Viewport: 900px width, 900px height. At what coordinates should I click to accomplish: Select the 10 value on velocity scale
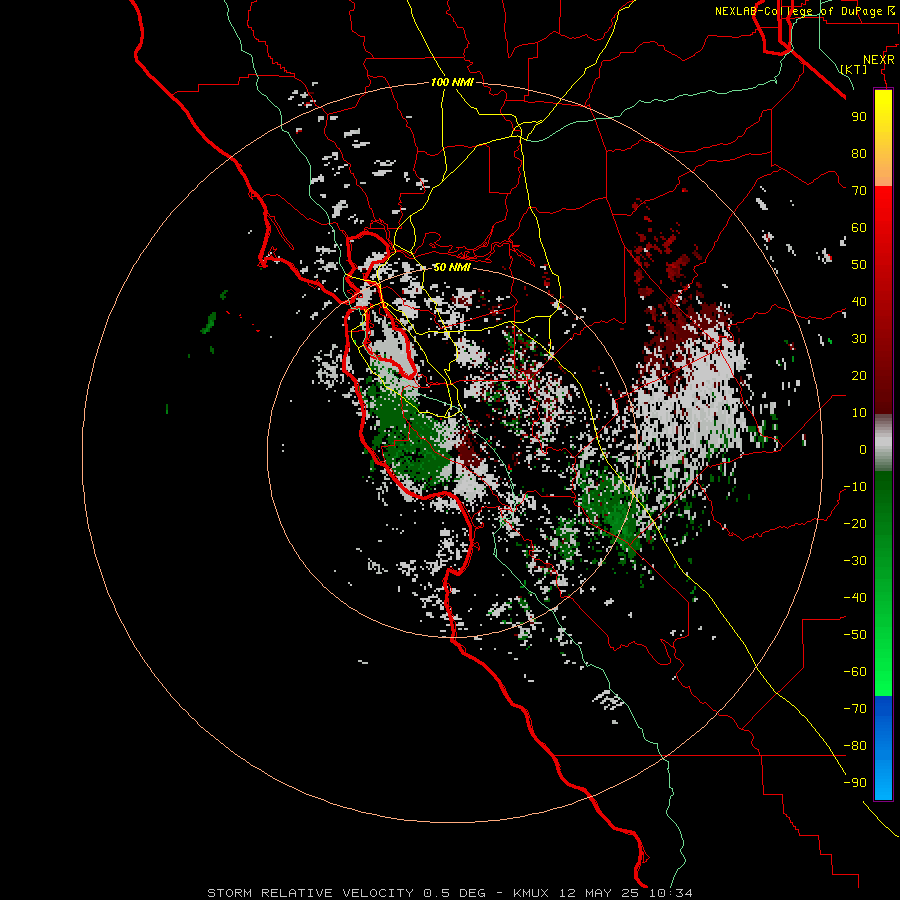click(859, 413)
